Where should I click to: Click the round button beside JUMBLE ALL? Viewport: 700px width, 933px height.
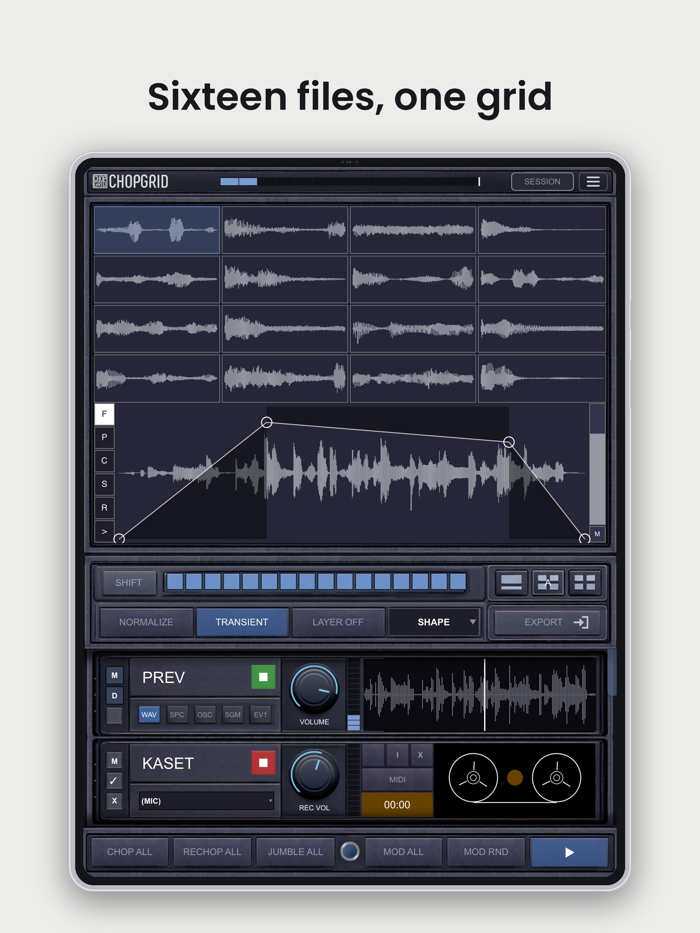[349, 851]
